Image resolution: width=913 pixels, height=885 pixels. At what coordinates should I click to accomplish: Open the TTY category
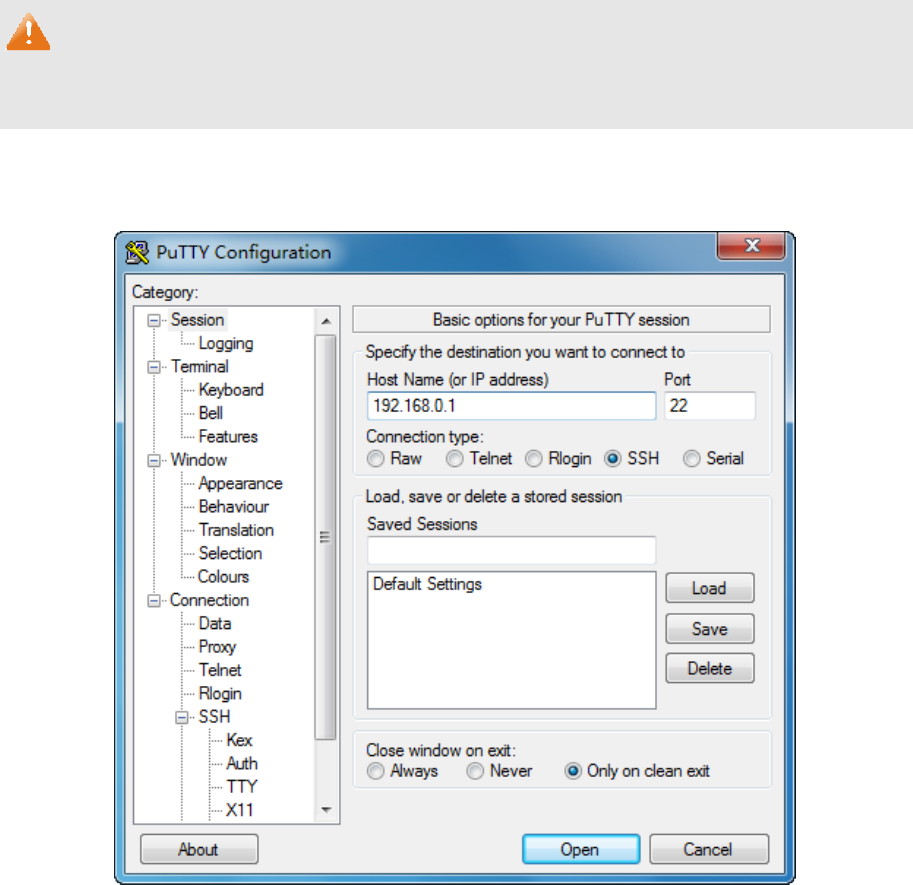[x=242, y=787]
